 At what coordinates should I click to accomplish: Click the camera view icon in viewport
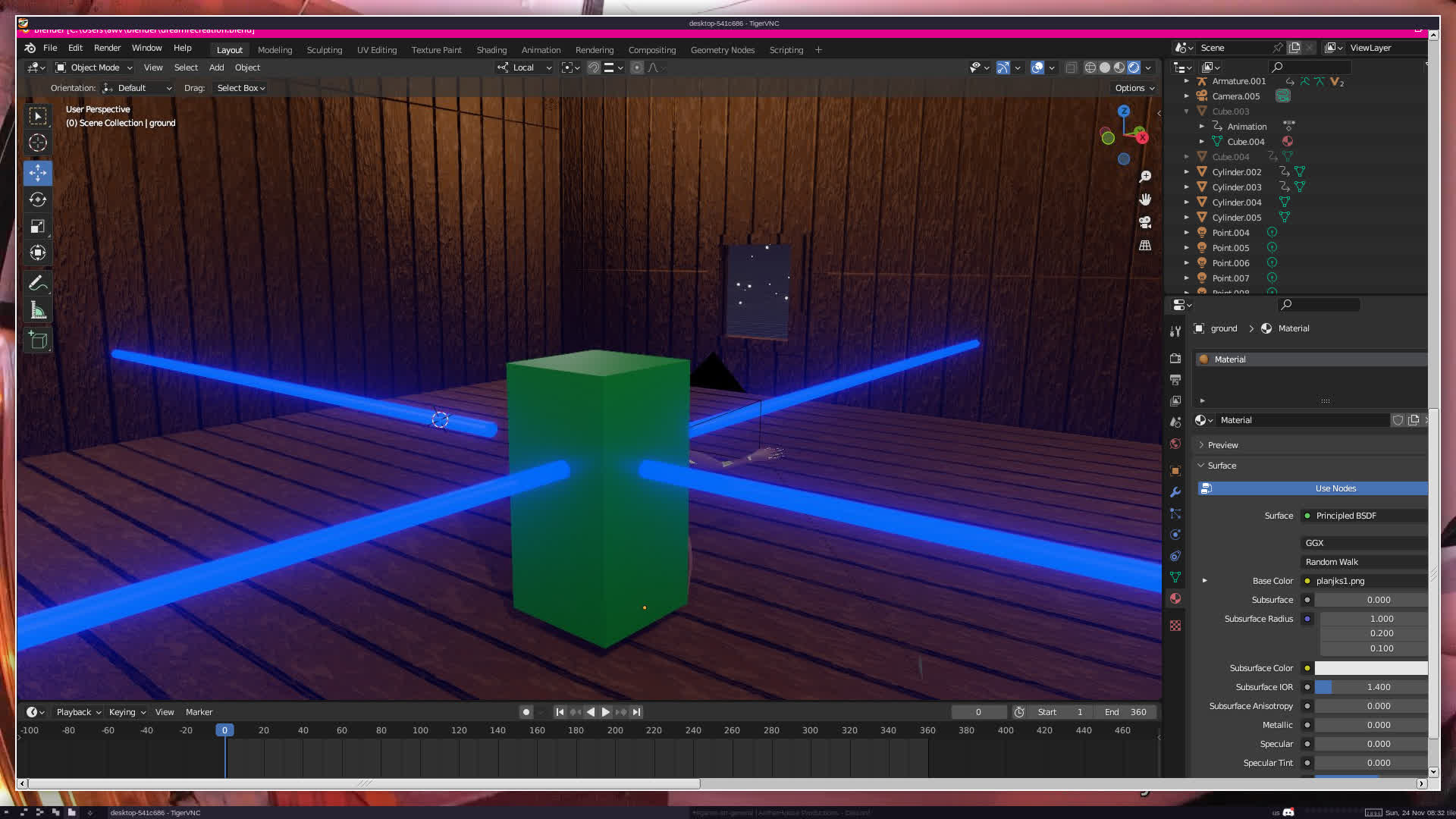tap(1145, 222)
